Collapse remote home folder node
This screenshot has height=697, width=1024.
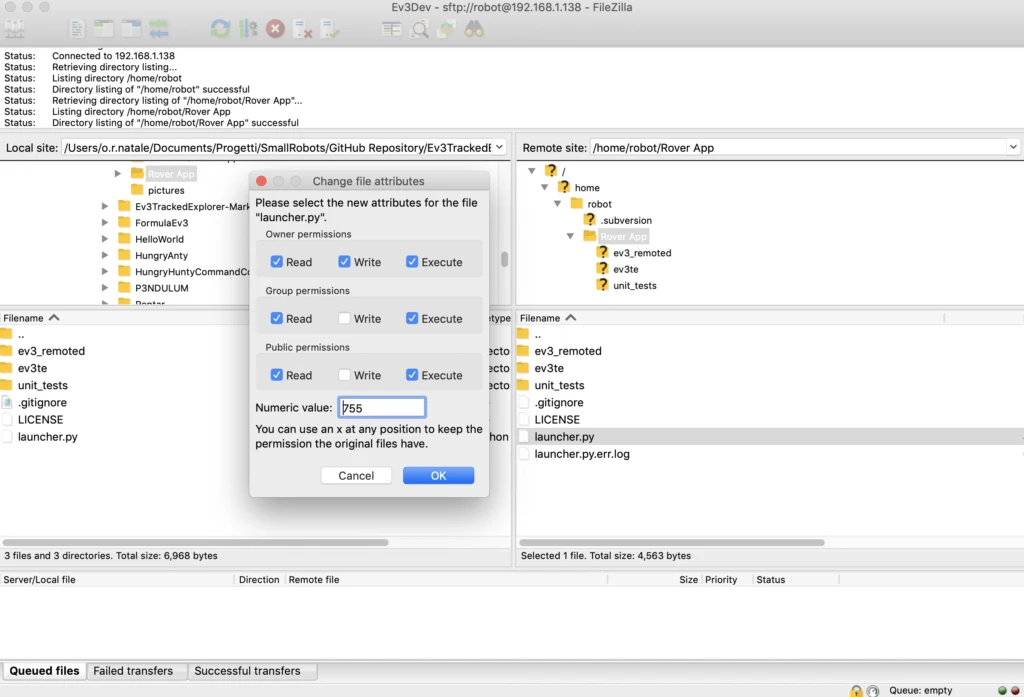coord(545,187)
